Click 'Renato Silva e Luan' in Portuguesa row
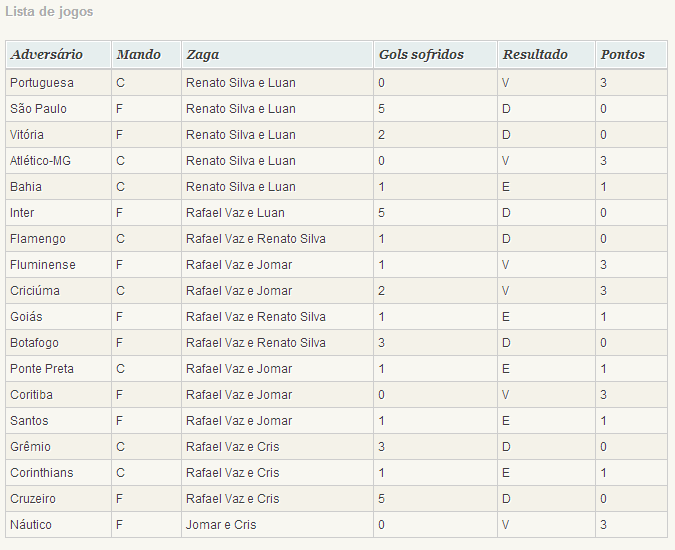This screenshot has width=675, height=550. pyautogui.click(x=241, y=83)
